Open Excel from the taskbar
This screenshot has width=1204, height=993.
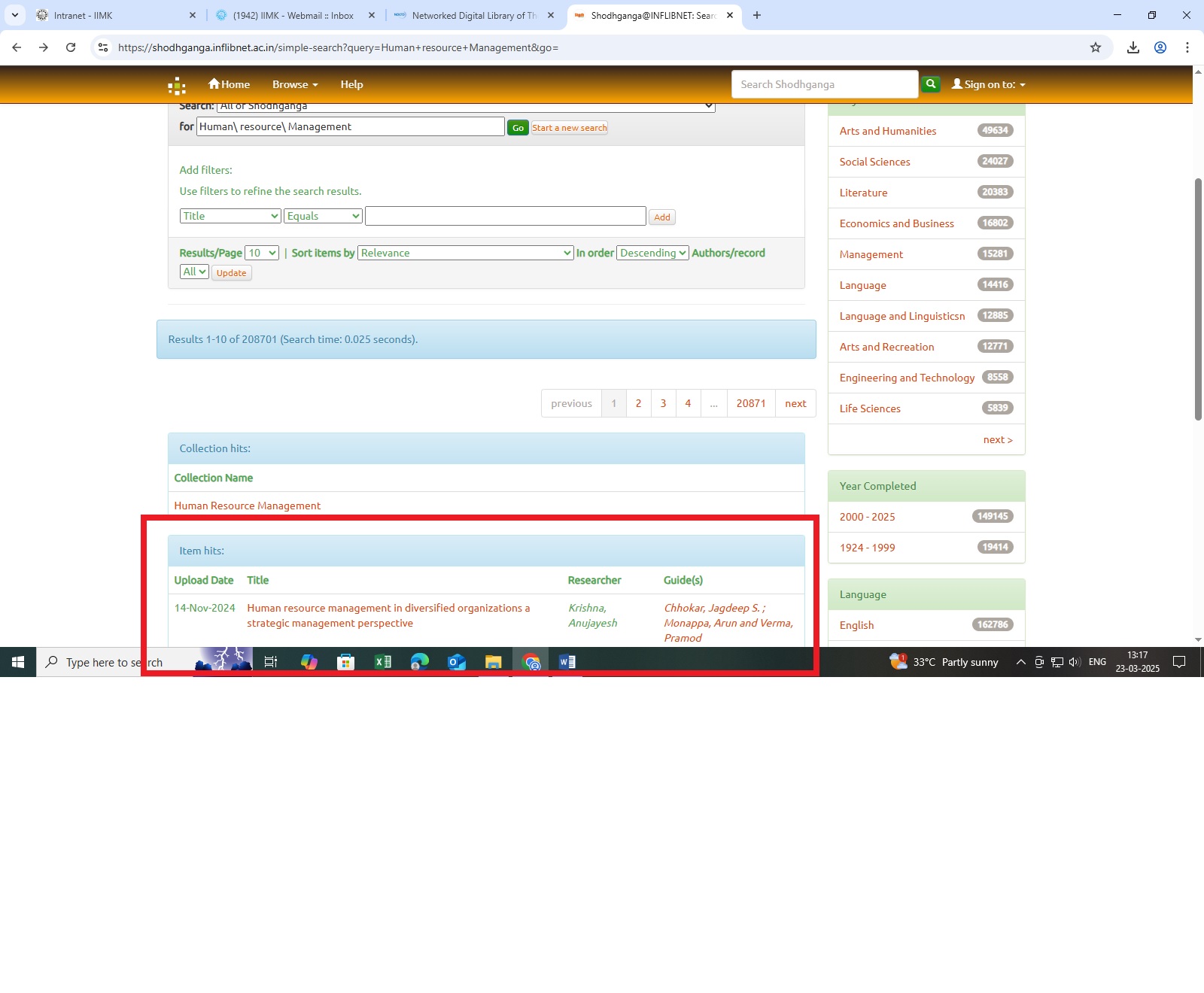click(382, 662)
